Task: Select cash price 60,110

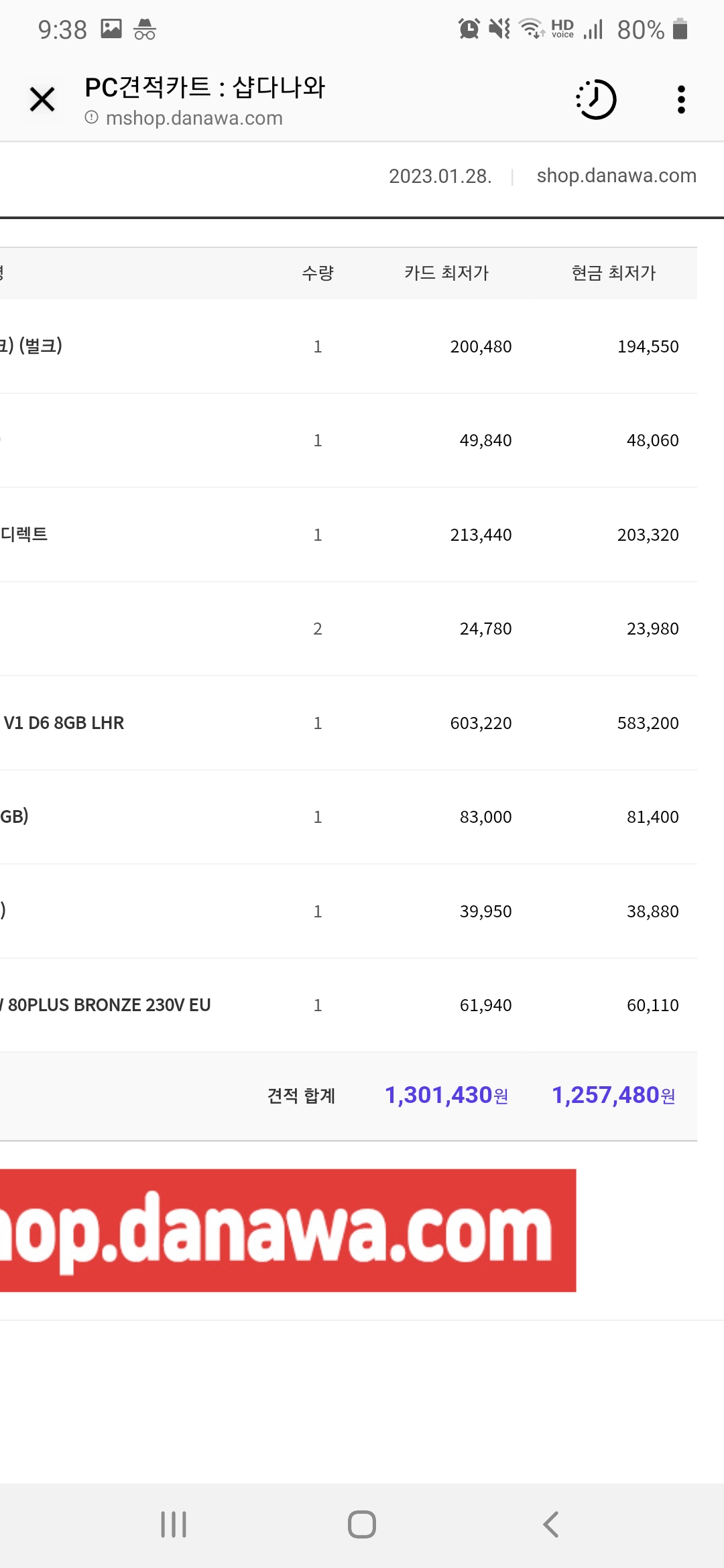Action: [653, 1005]
